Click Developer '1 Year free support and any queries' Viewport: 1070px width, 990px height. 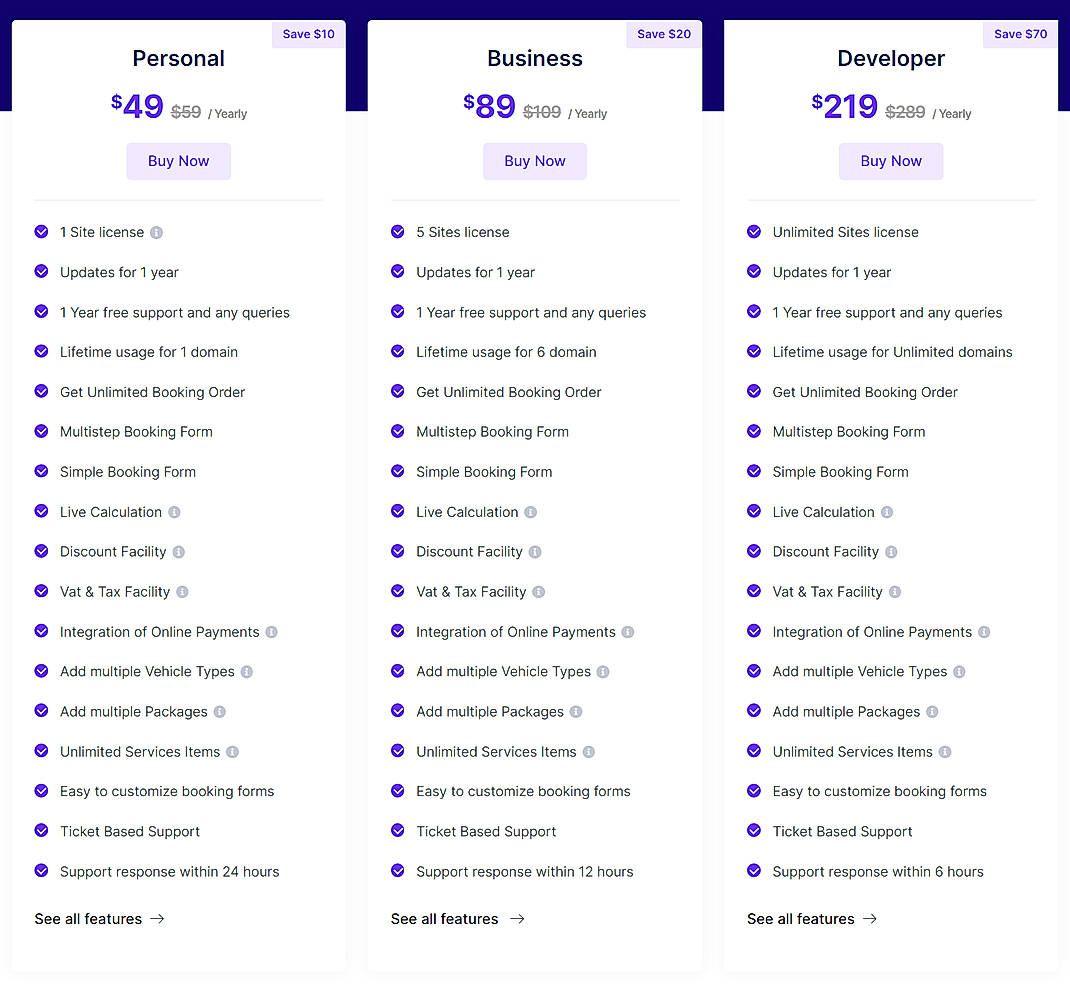pos(887,312)
